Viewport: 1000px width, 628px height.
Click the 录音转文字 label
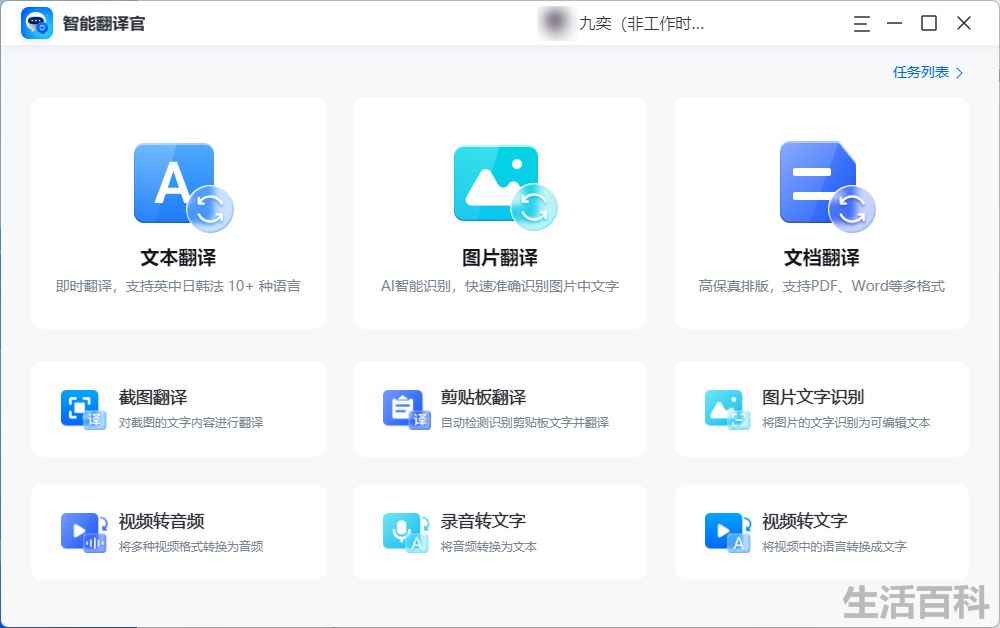coord(483,521)
